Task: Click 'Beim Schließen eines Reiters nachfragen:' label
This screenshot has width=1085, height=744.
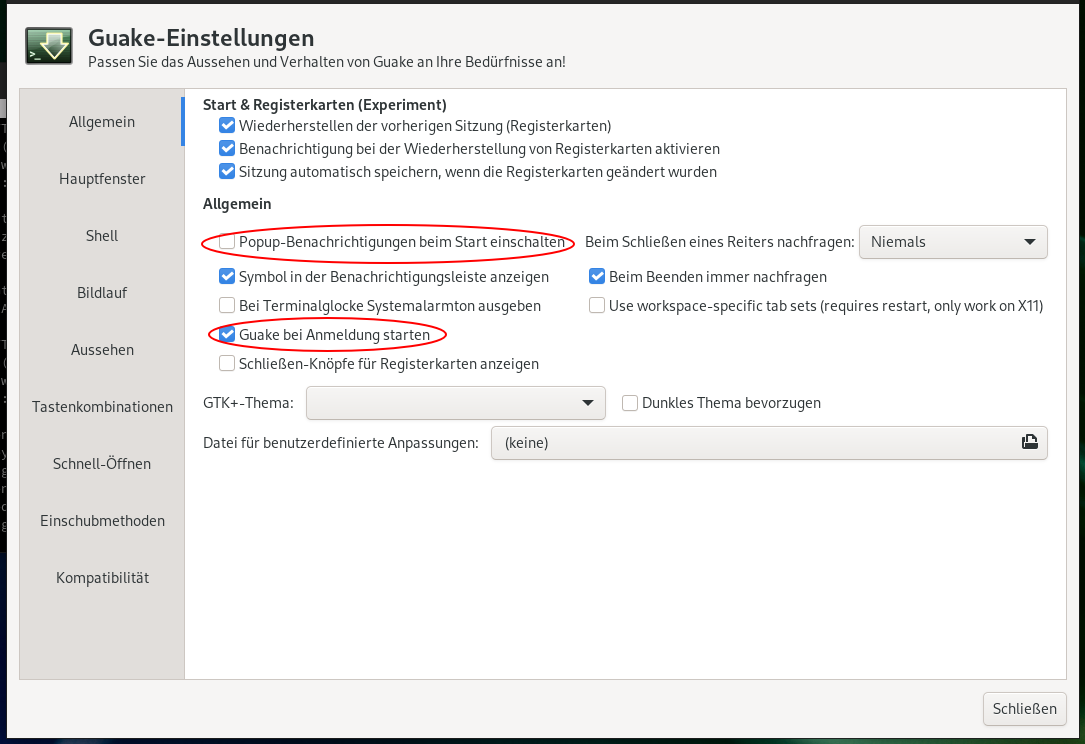Action: click(x=720, y=242)
